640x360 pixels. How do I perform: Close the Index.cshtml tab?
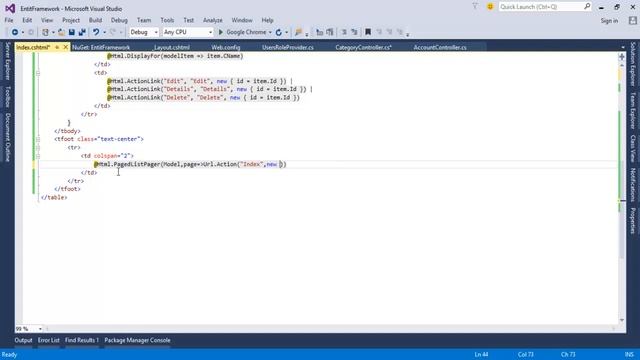[x=65, y=47]
